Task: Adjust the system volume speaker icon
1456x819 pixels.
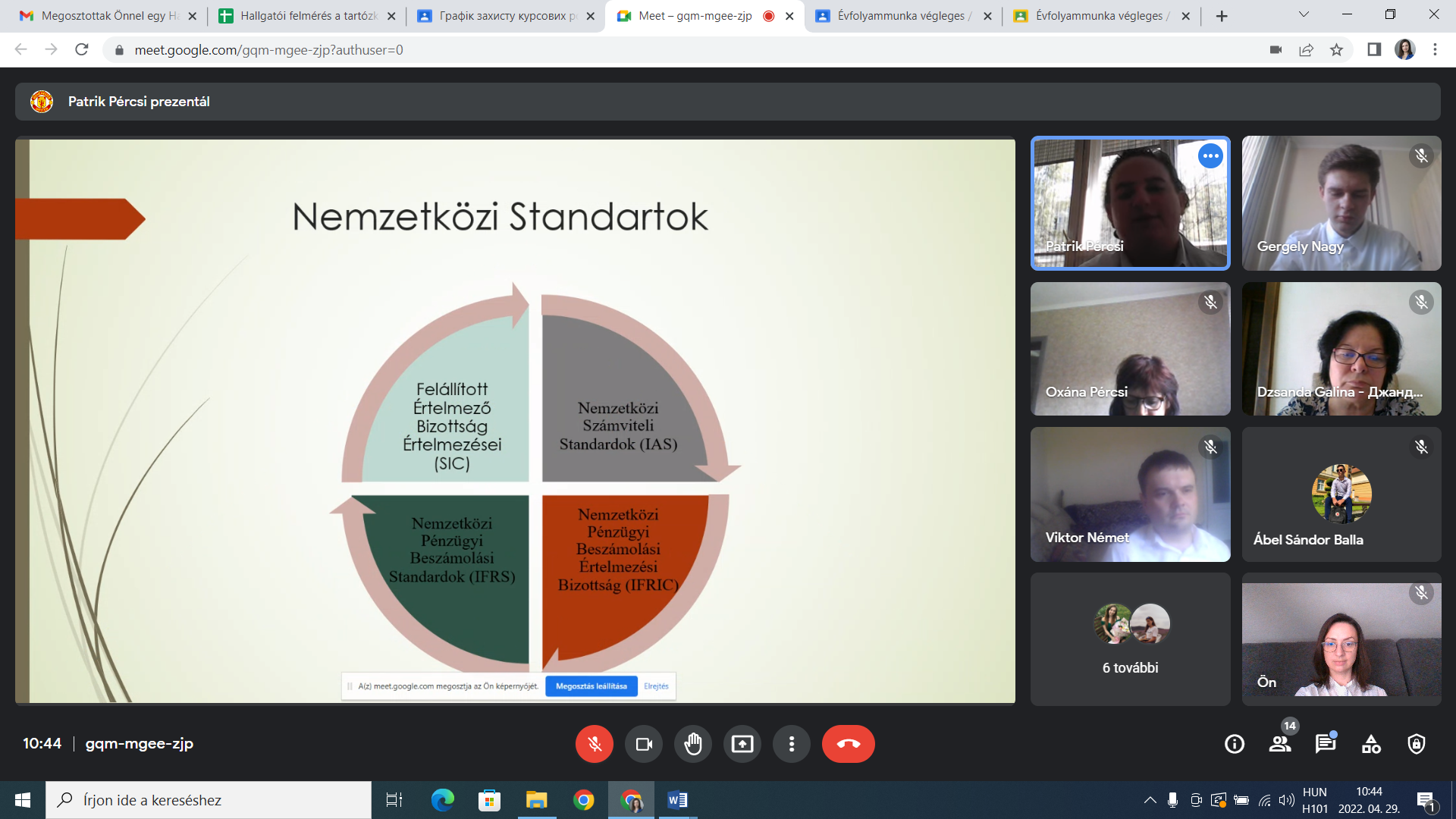Action: [x=1286, y=800]
